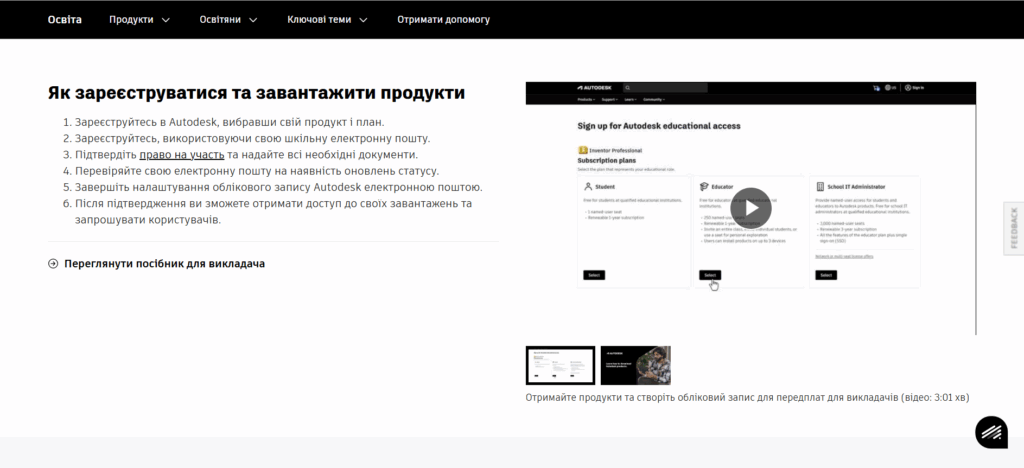Click the circled arrow icon beside the educator guide

(53, 264)
